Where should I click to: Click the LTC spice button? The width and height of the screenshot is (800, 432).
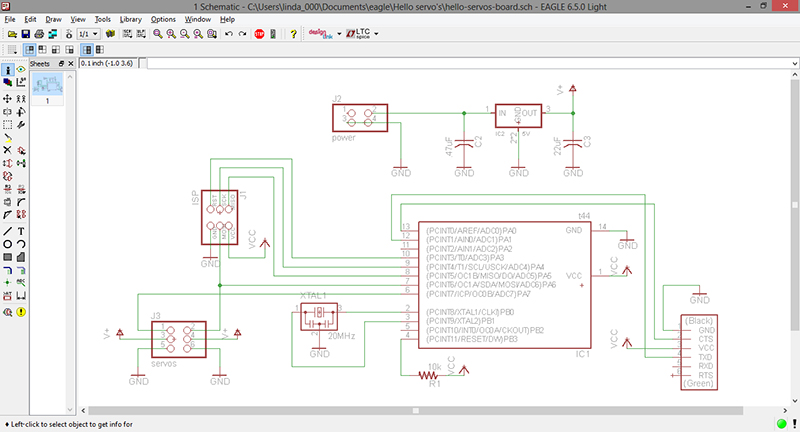tap(358, 34)
